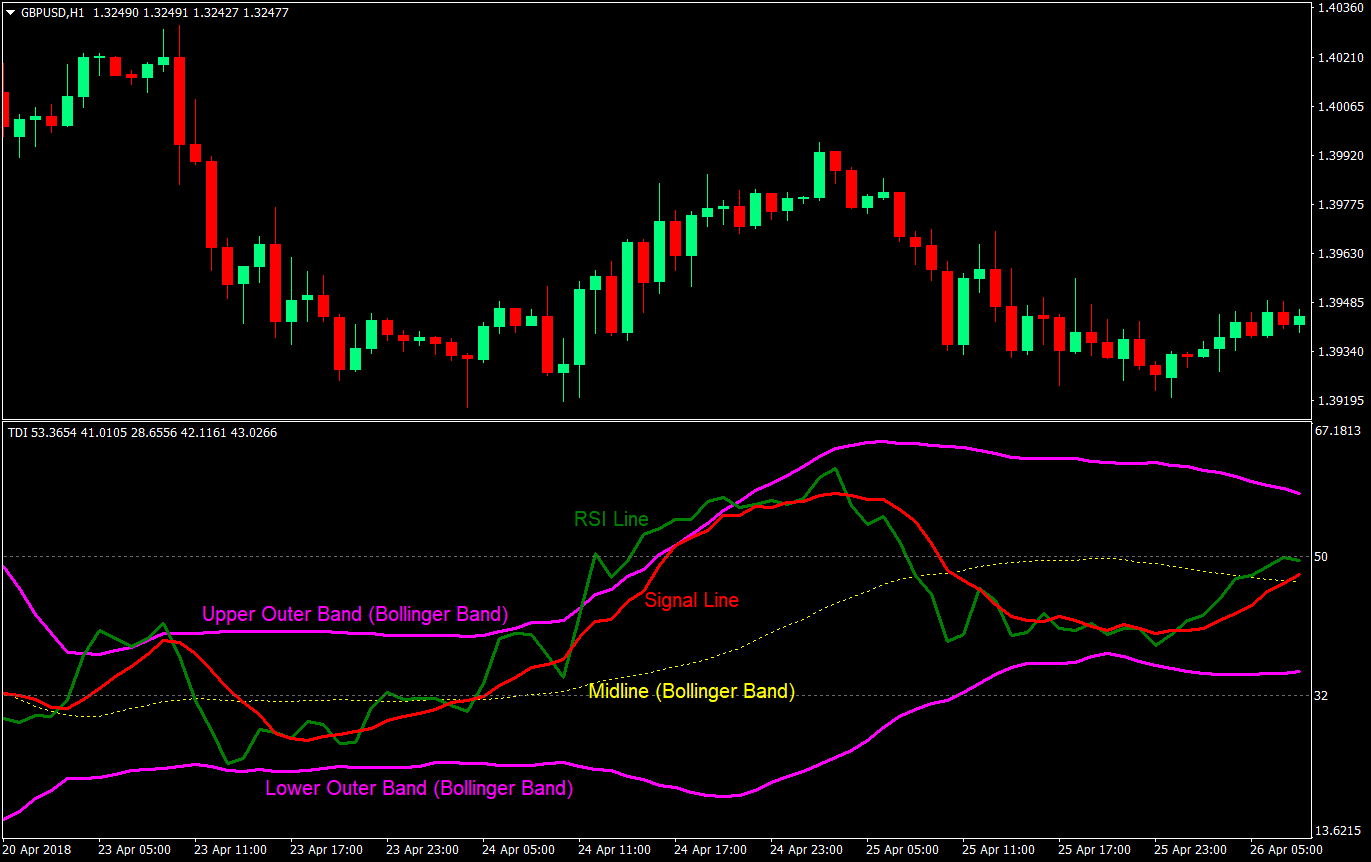The image size is (1371, 862).
Task: Select the Signal Line red label
Action: pyautogui.click(x=692, y=600)
